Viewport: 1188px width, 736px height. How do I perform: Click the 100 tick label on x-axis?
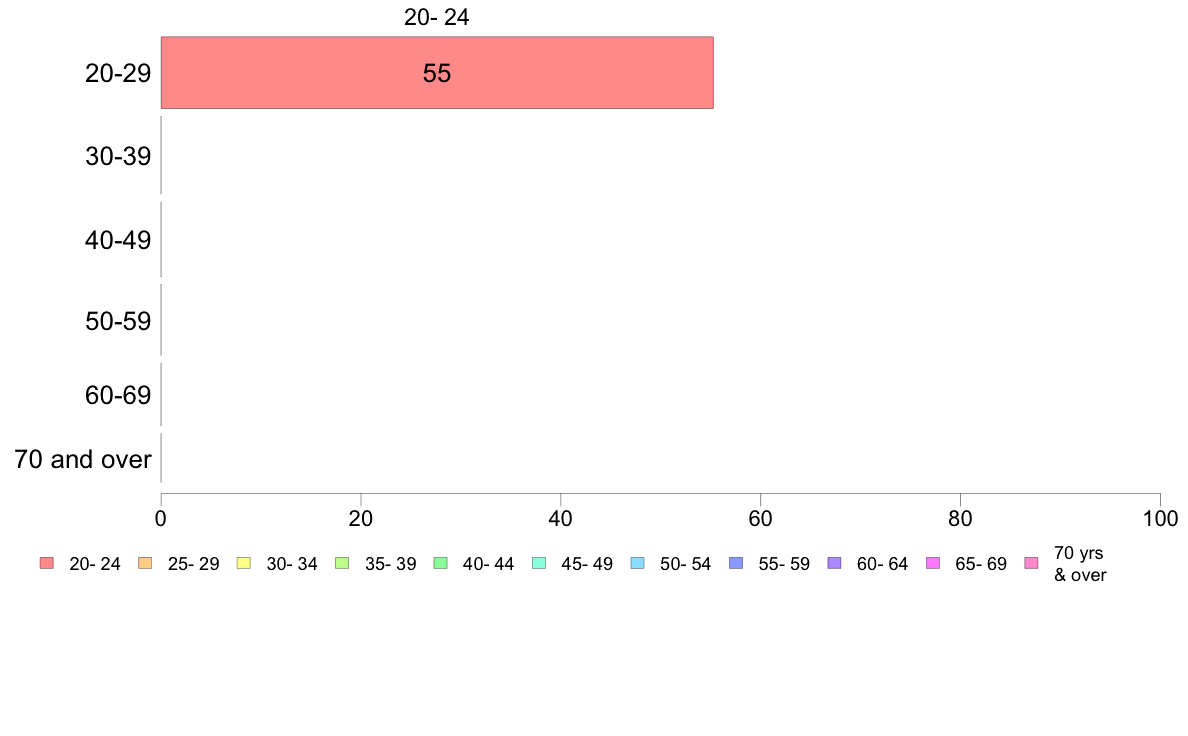pos(1160,518)
